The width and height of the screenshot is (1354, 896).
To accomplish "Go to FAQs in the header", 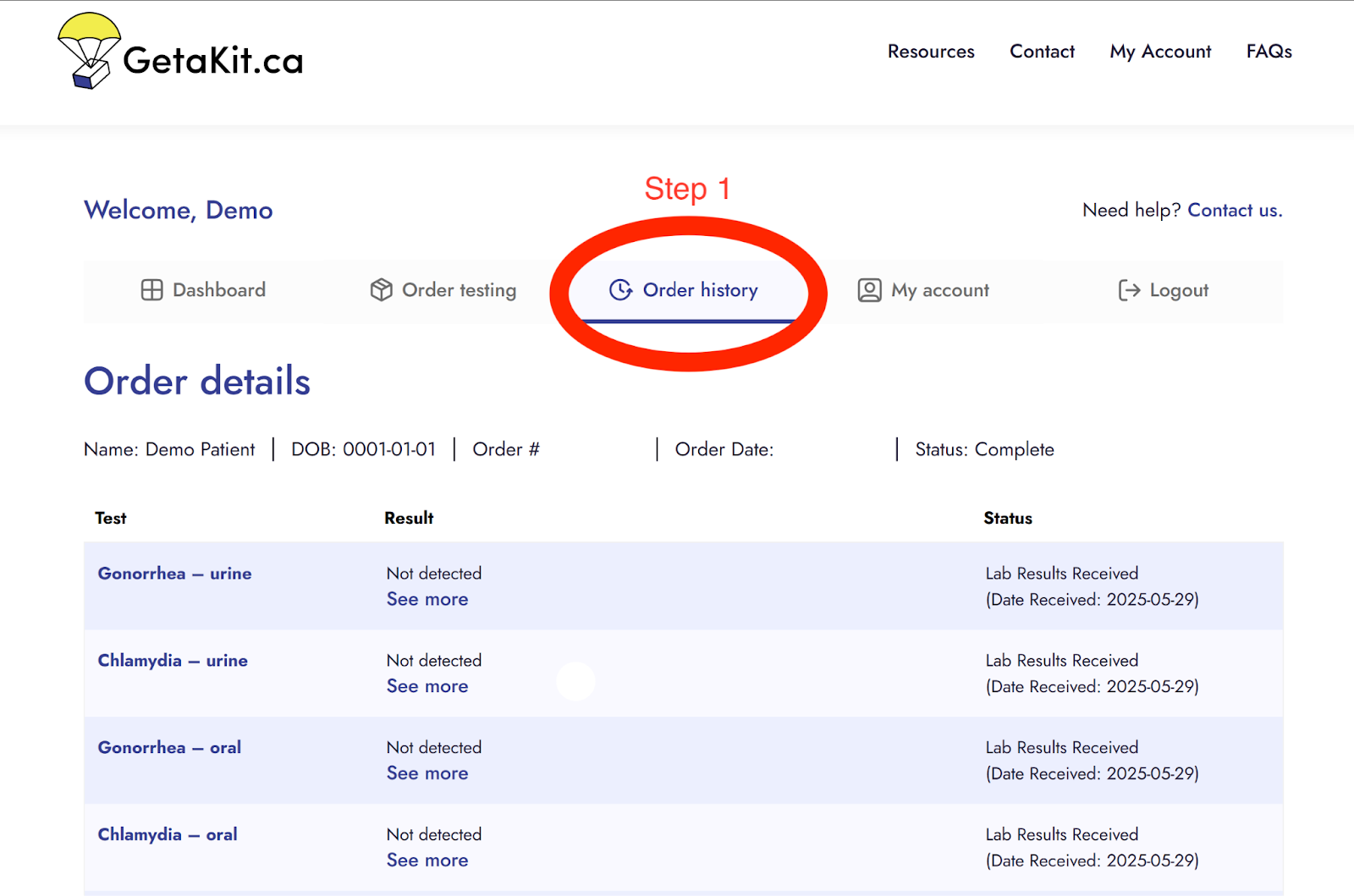I will [1268, 52].
